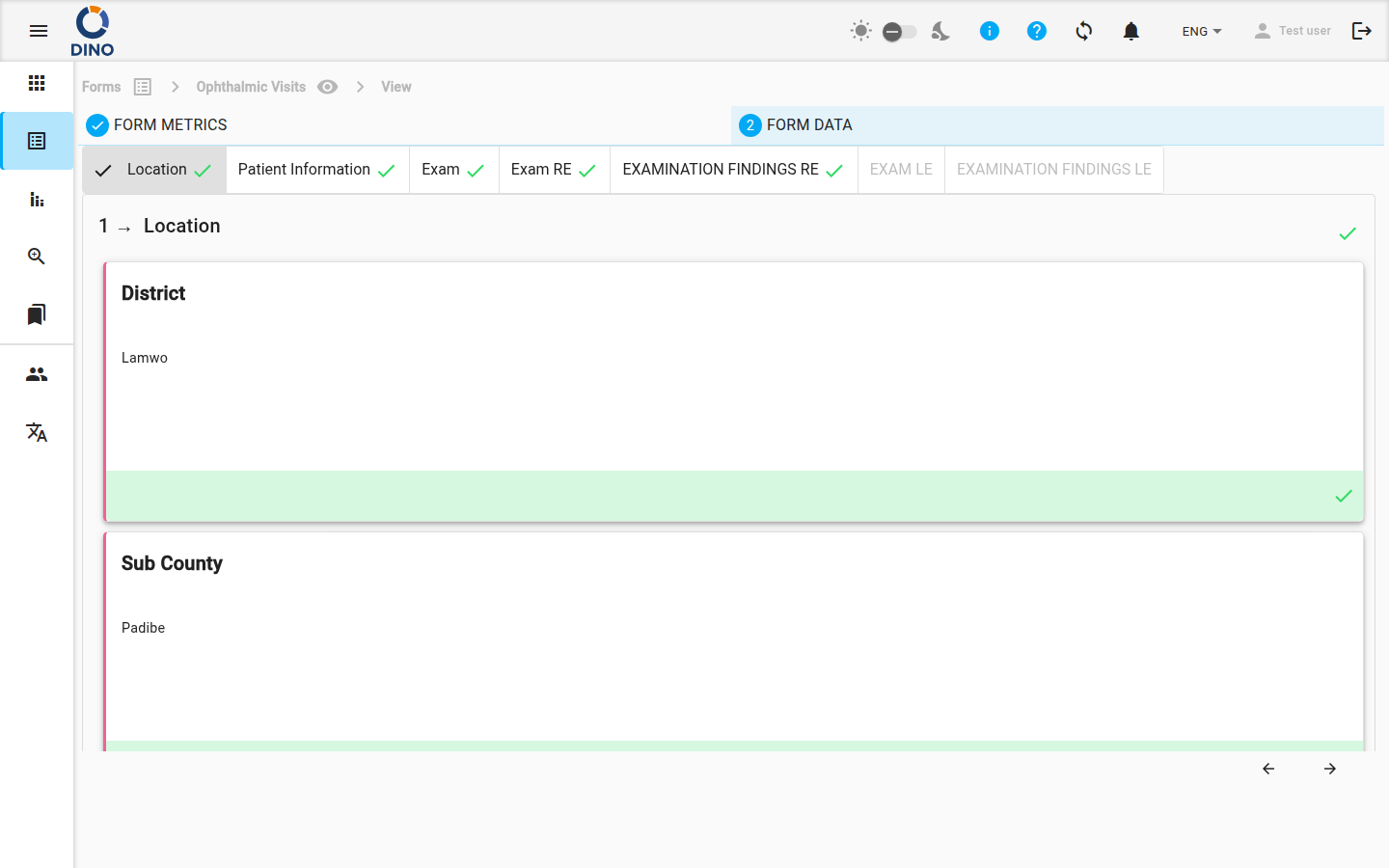Go to Forms breadcrumb

[x=101, y=87]
